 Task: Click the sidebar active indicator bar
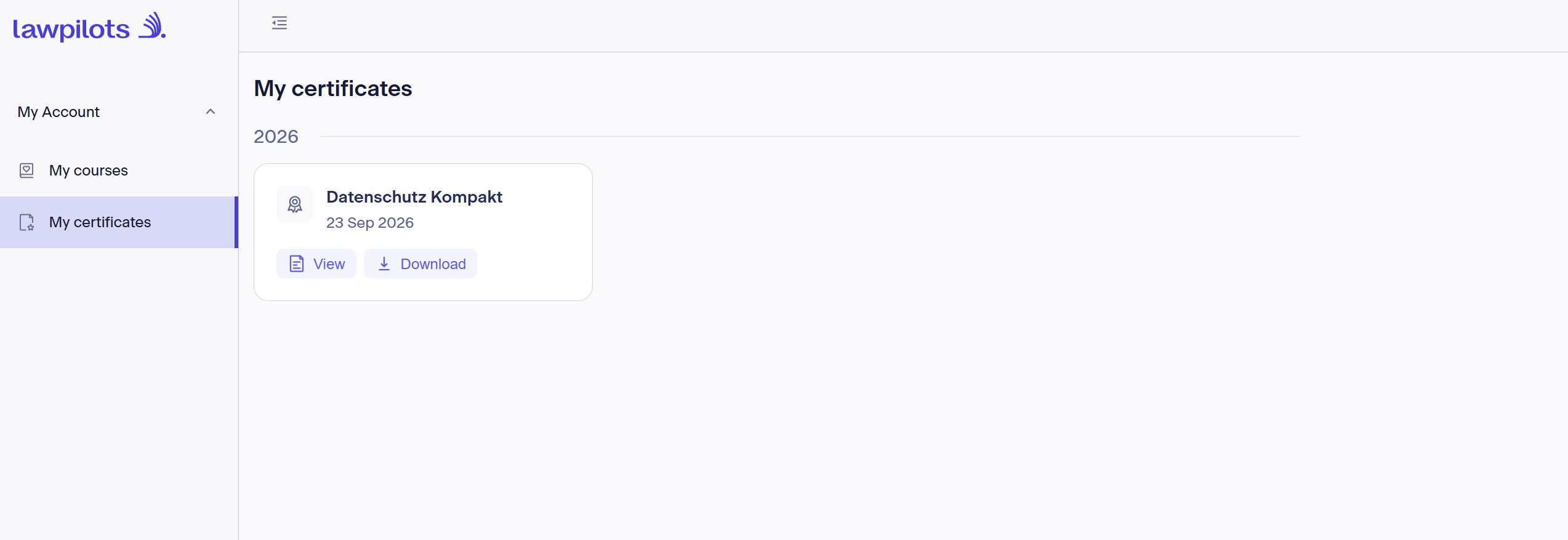(236, 222)
